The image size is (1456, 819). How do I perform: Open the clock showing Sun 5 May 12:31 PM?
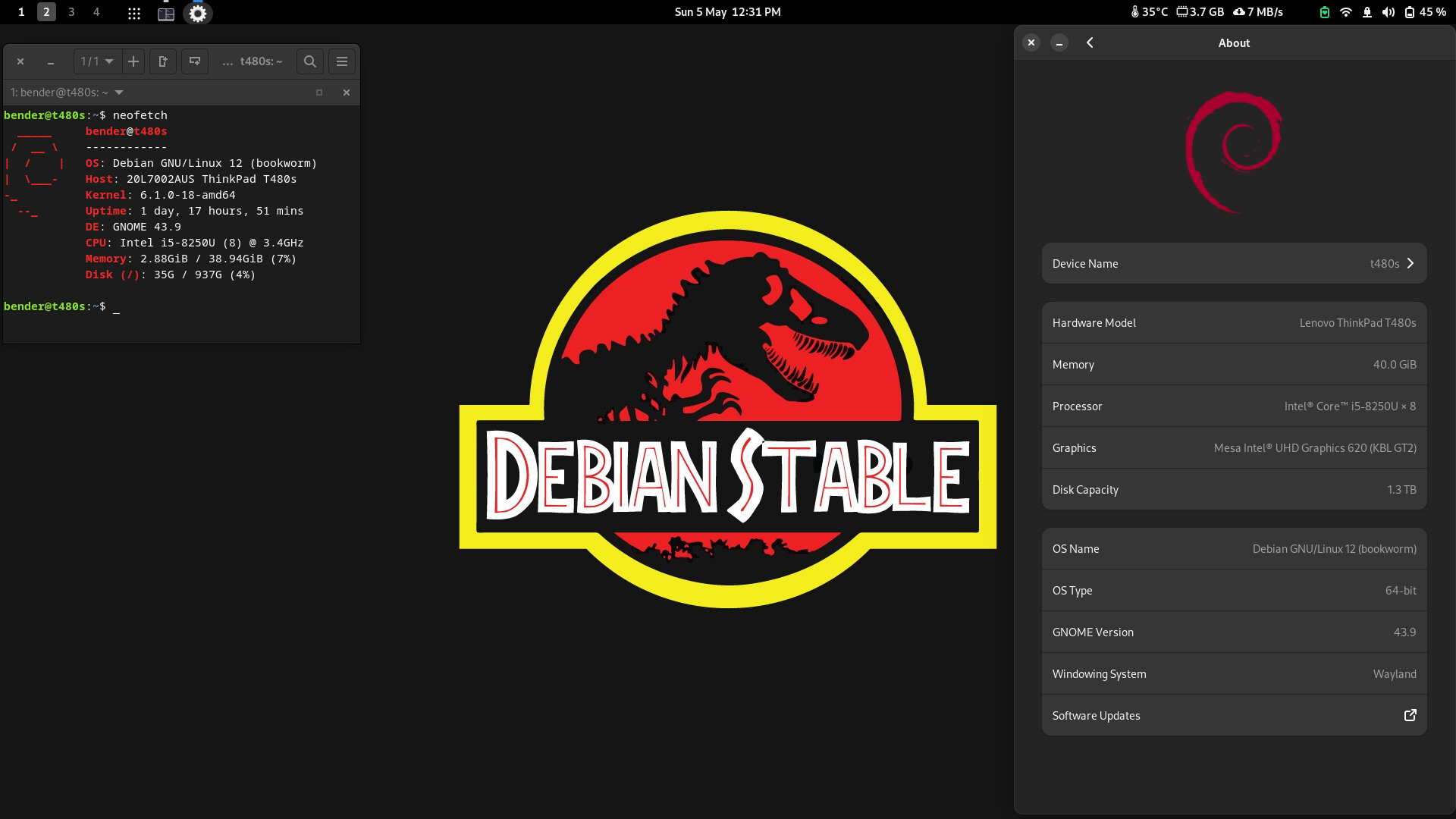(728, 12)
